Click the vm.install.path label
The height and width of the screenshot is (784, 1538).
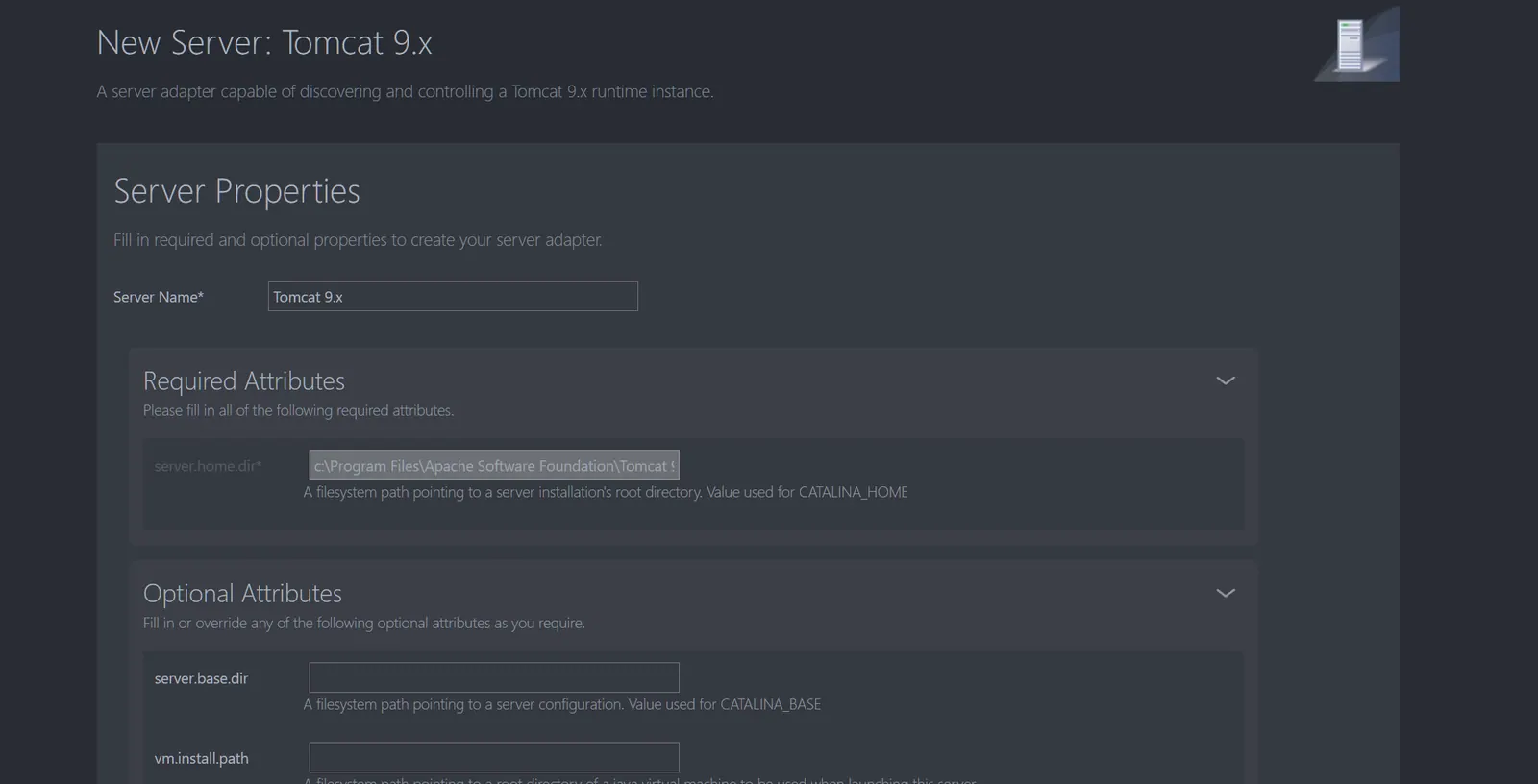[x=201, y=758]
